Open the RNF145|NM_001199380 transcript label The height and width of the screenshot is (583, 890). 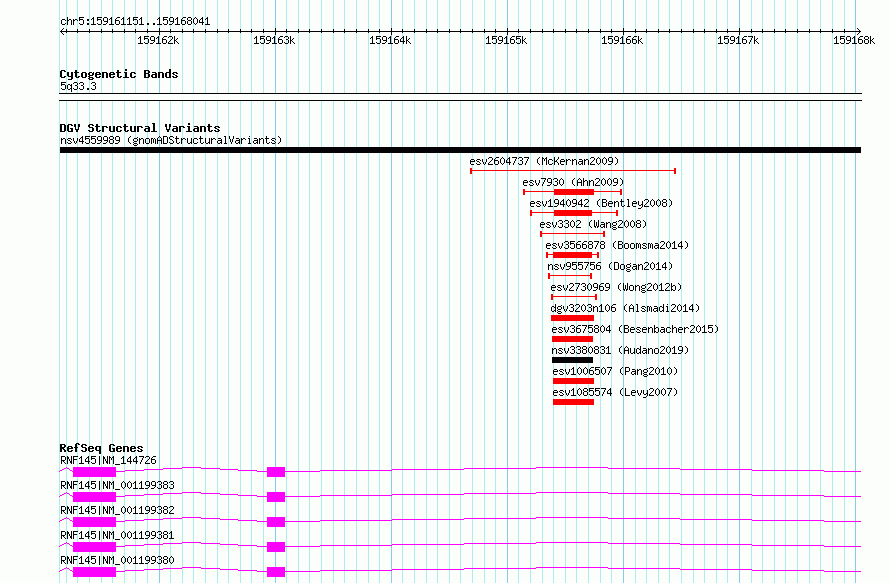coord(117,560)
